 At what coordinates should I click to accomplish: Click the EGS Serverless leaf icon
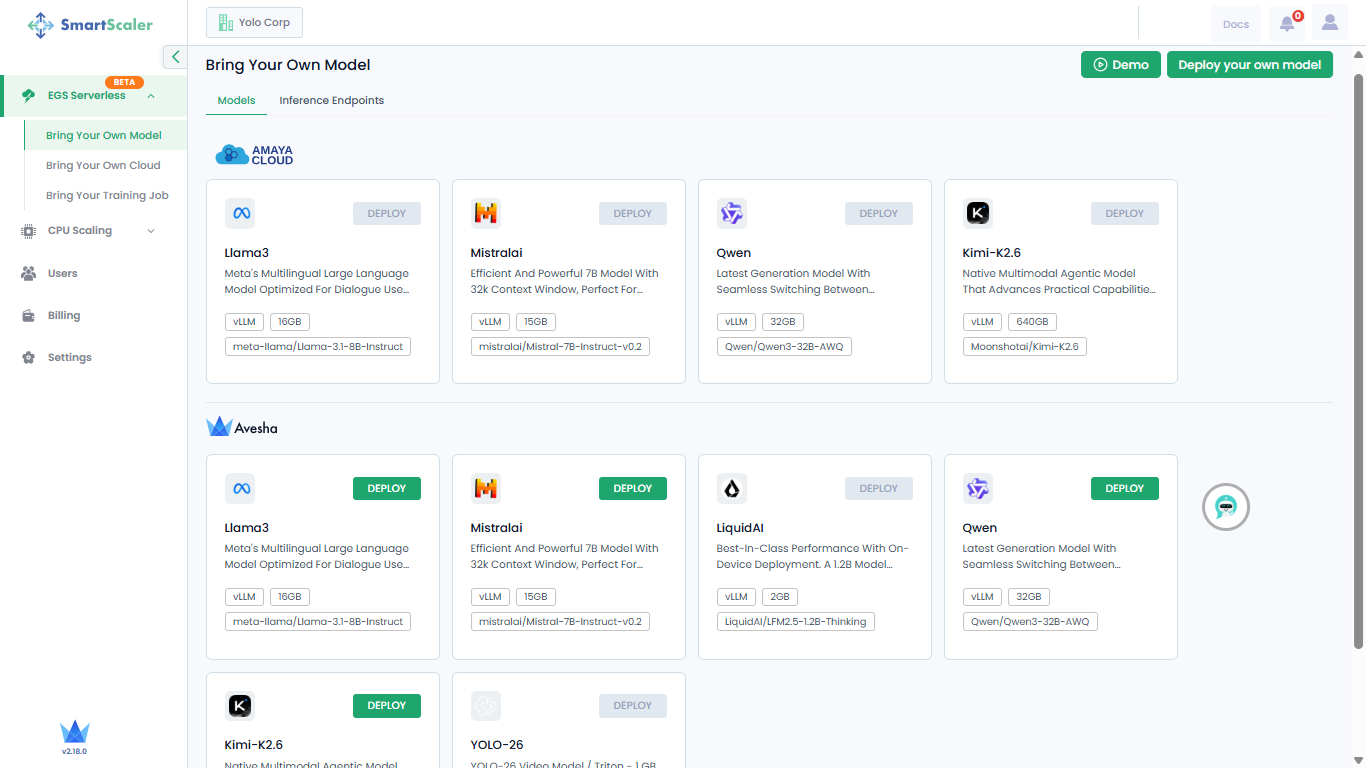point(29,96)
